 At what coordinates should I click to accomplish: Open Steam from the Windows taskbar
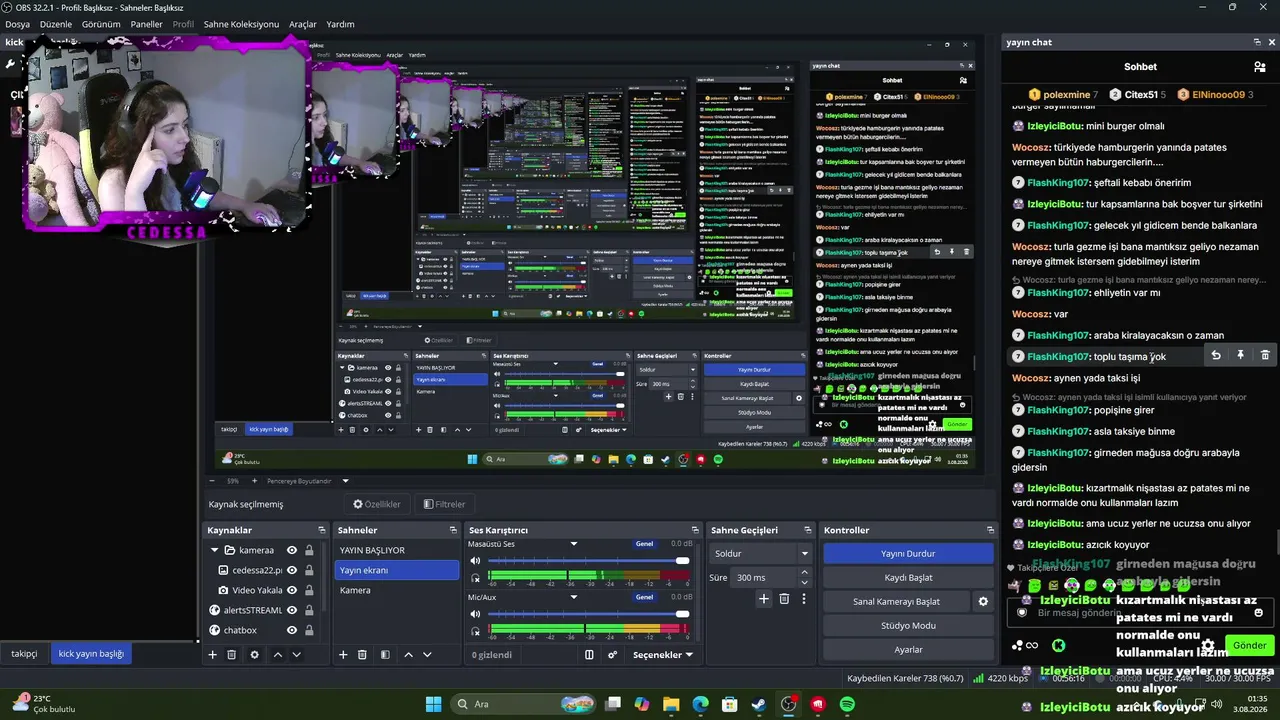click(759, 704)
